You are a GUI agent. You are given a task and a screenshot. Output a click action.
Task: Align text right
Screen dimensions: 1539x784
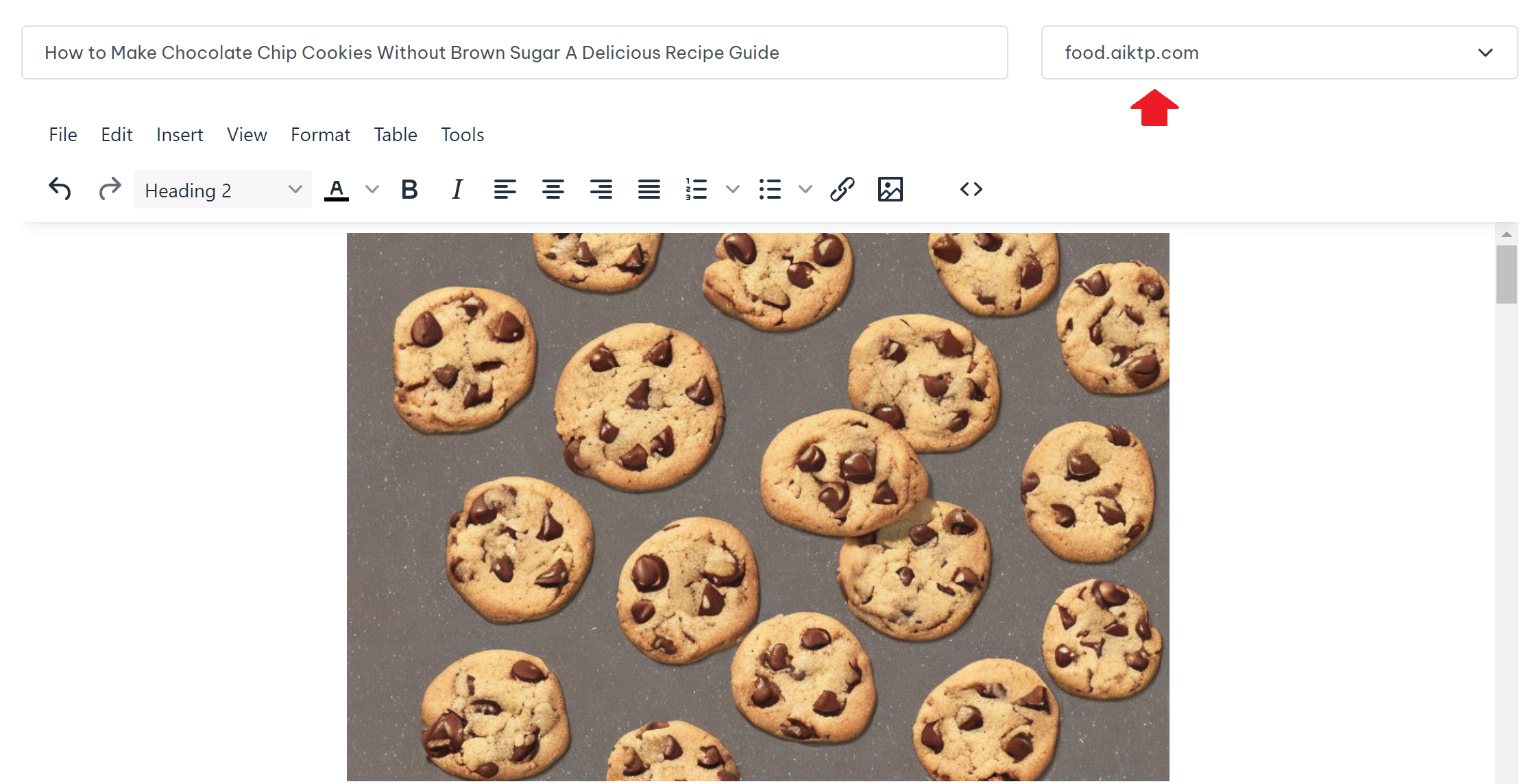[601, 189]
